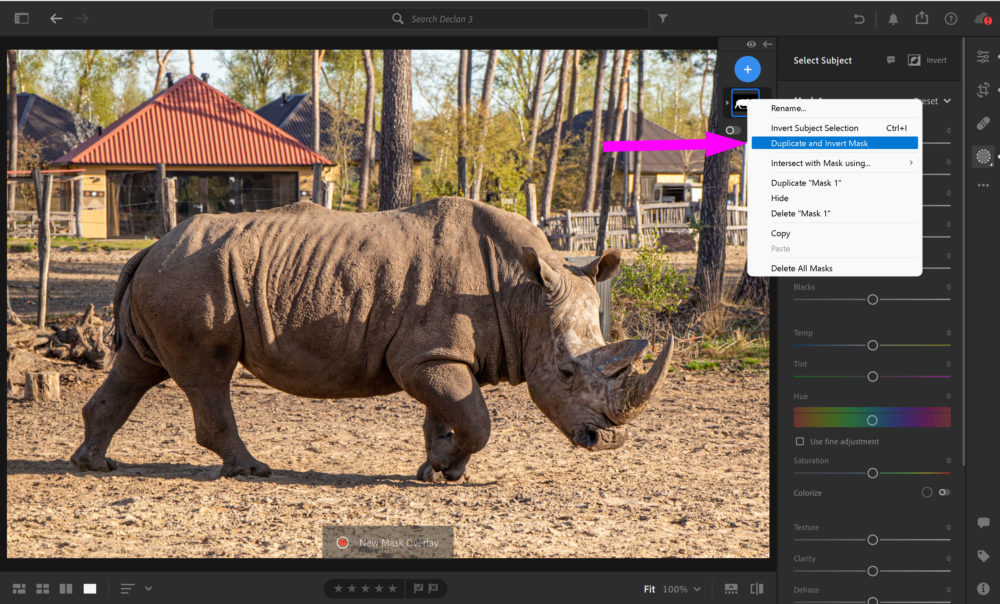Click the Texture slider handle
1000x604 pixels.
[x=872, y=540]
